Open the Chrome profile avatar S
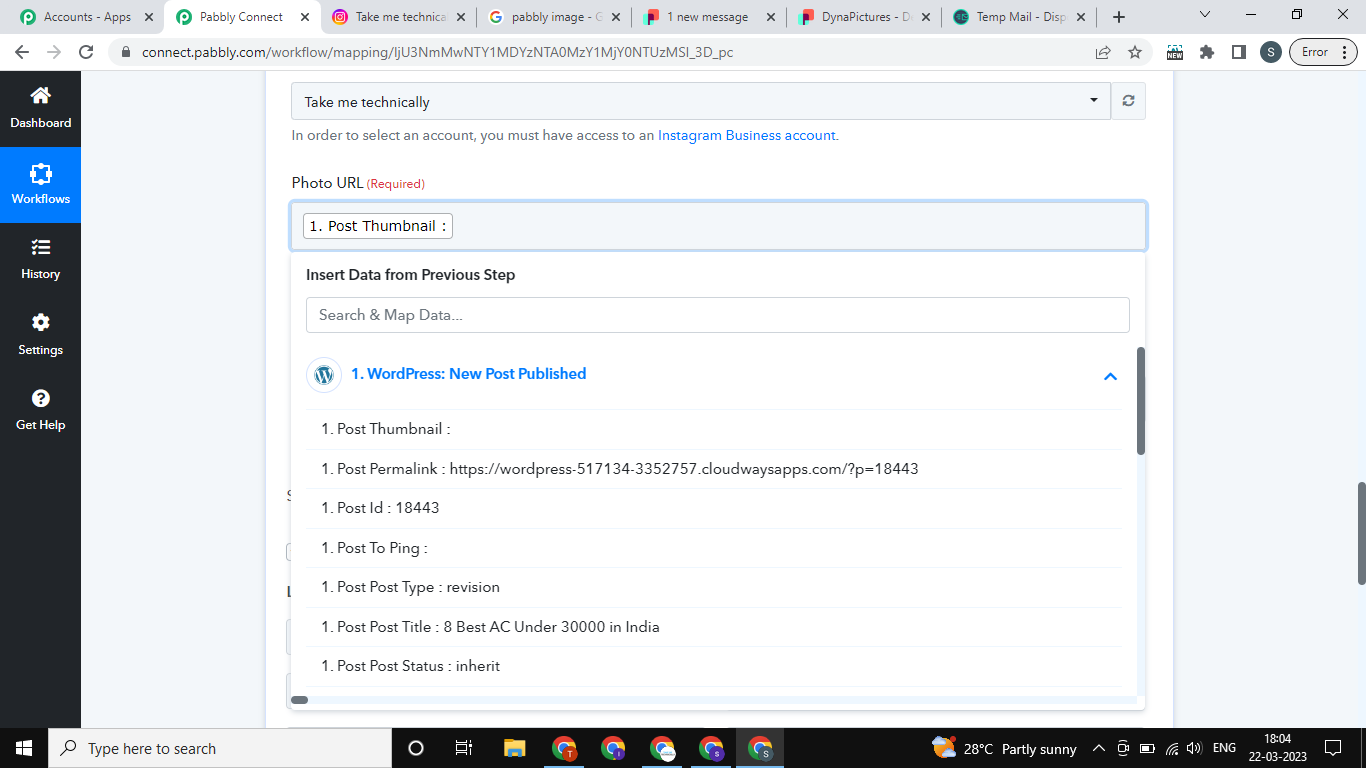This screenshot has width=1366, height=768. pyautogui.click(x=1270, y=52)
